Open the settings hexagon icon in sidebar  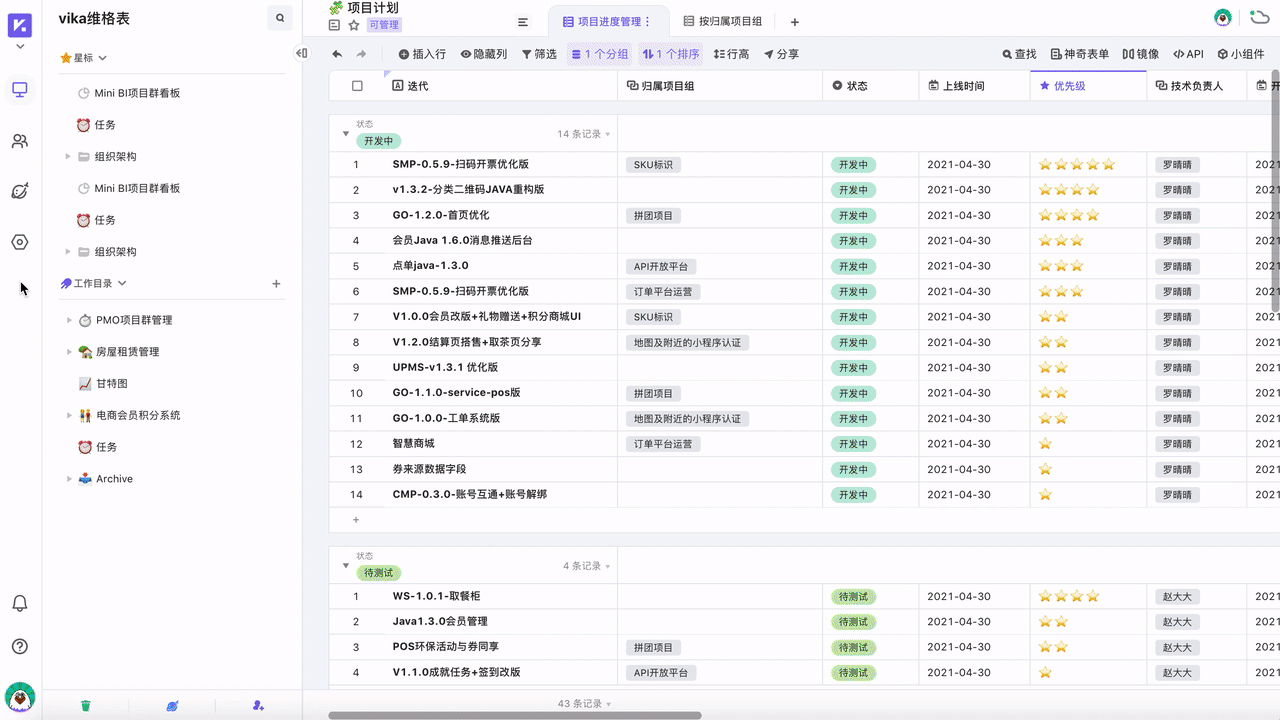point(20,241)
